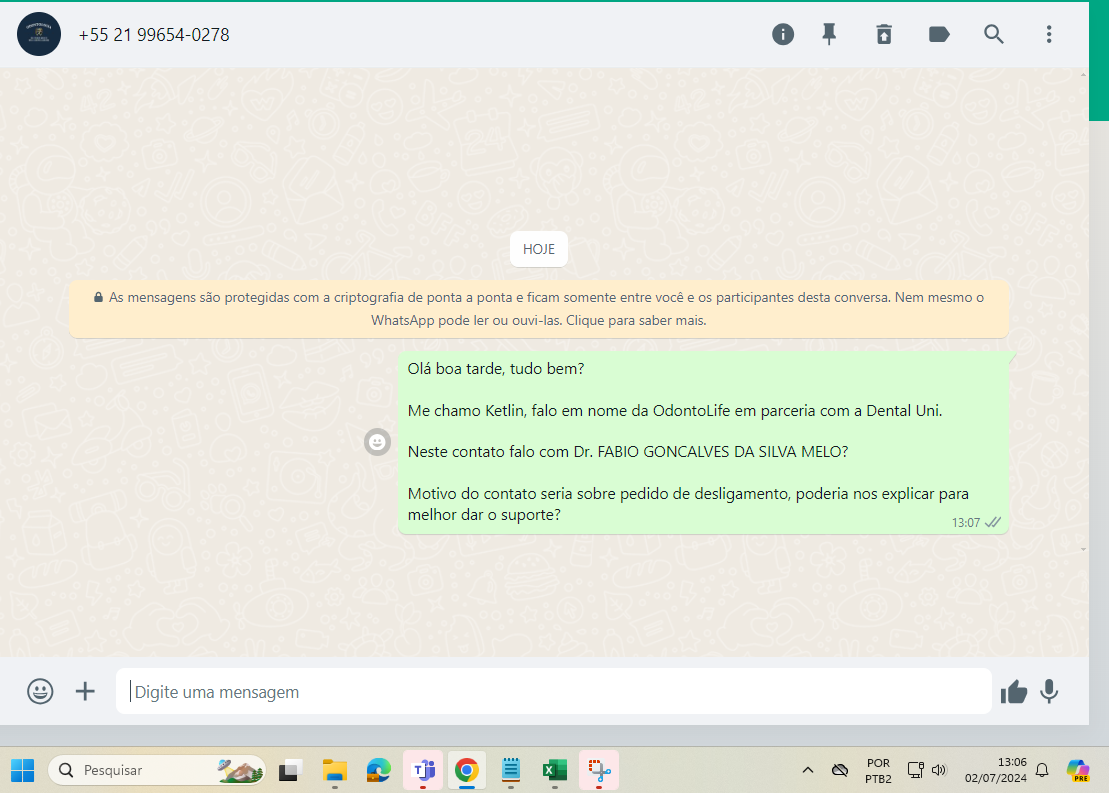Open Microsoft Teams from the taskbar
The height and width of the screenshot is (793, 1109).
tap(423, 770)
